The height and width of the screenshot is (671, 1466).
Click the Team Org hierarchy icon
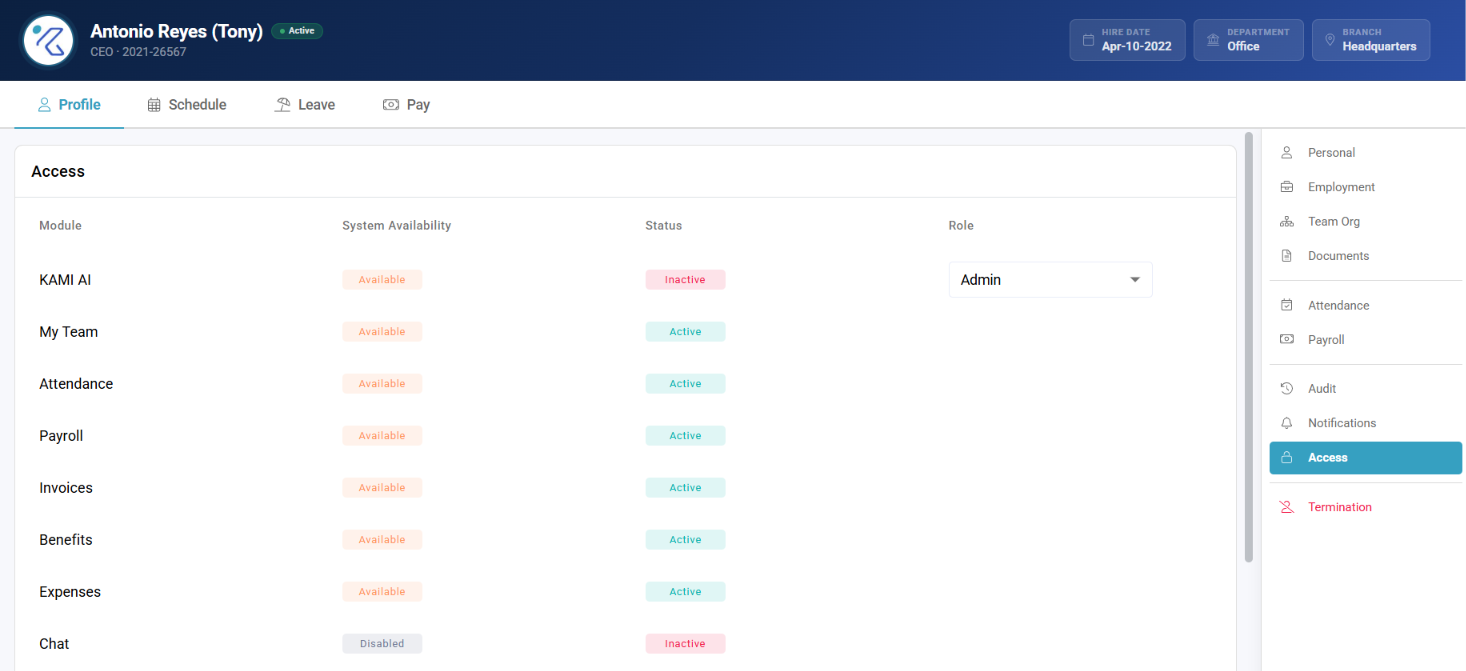(1287, 222)
